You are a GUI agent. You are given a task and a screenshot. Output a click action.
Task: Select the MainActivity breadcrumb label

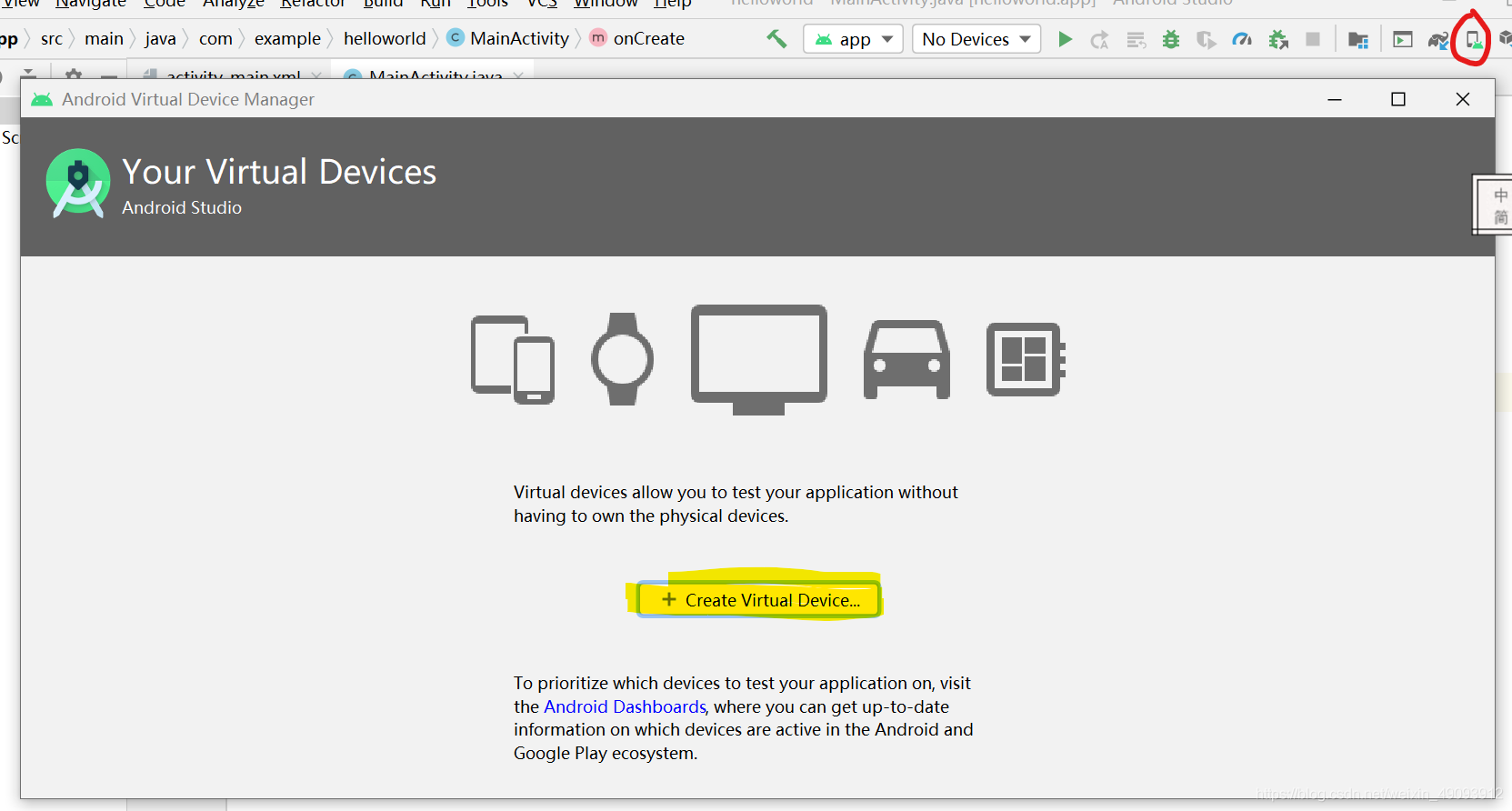[519, 38]
